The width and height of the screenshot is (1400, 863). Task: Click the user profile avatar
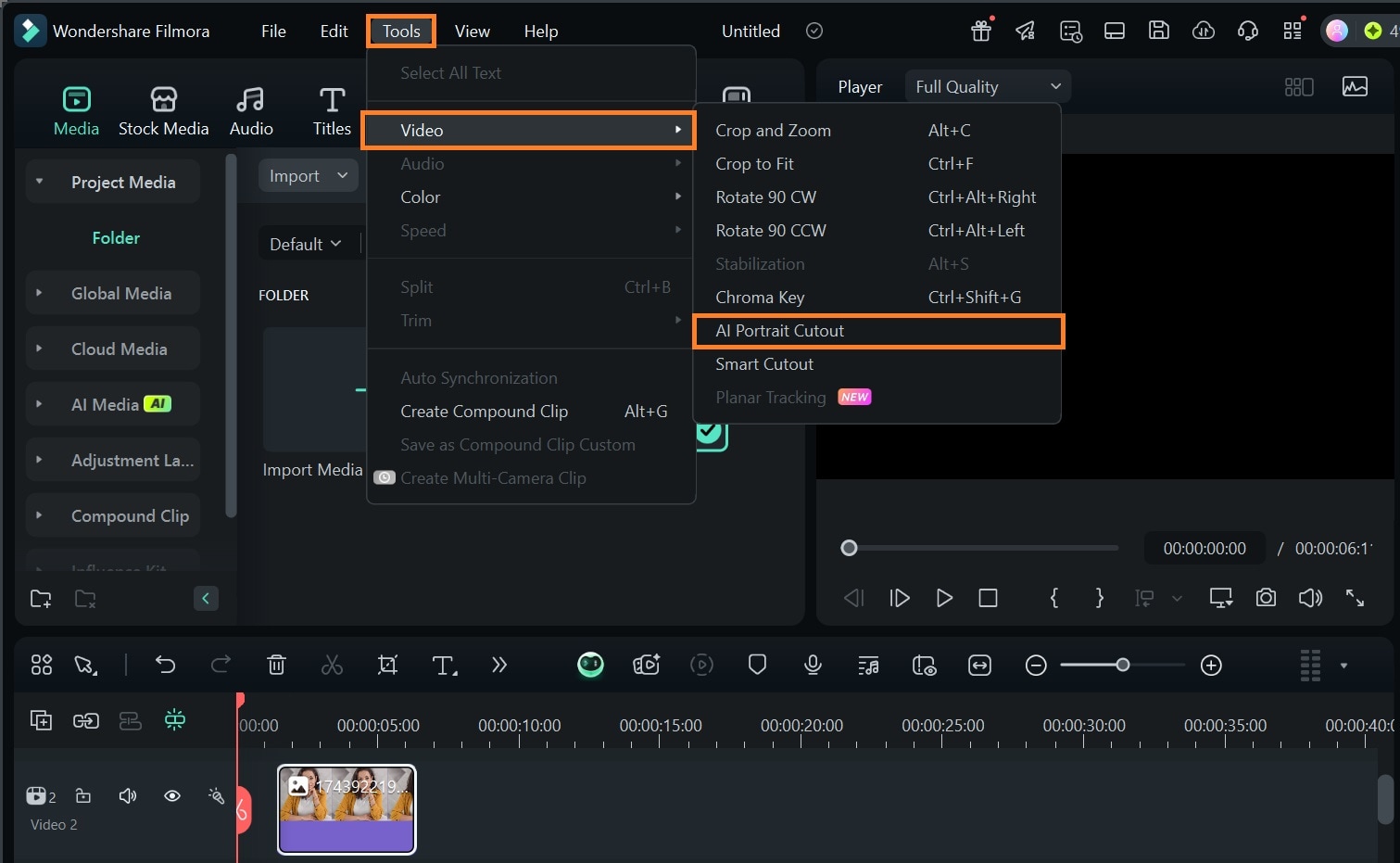(1337, 31)
